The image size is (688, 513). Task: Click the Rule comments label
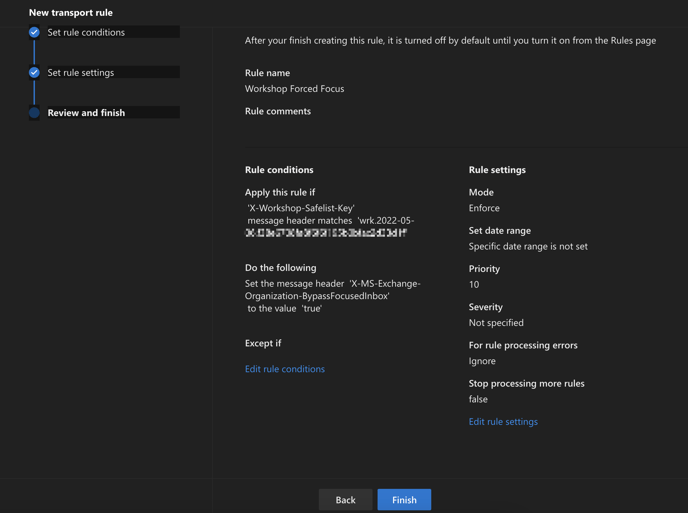278,111
